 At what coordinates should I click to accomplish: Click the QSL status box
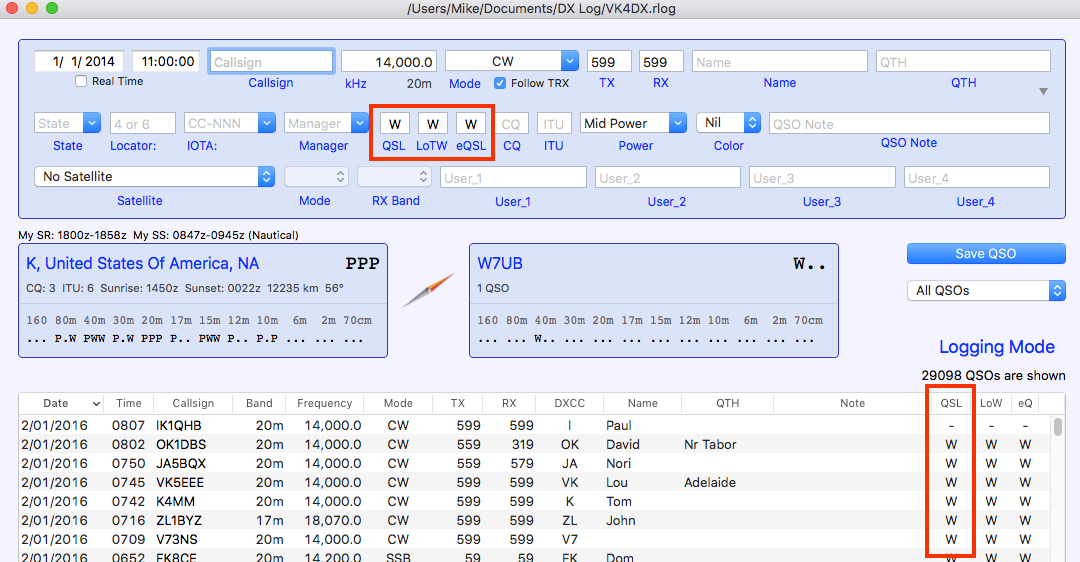tap(395, 124)
